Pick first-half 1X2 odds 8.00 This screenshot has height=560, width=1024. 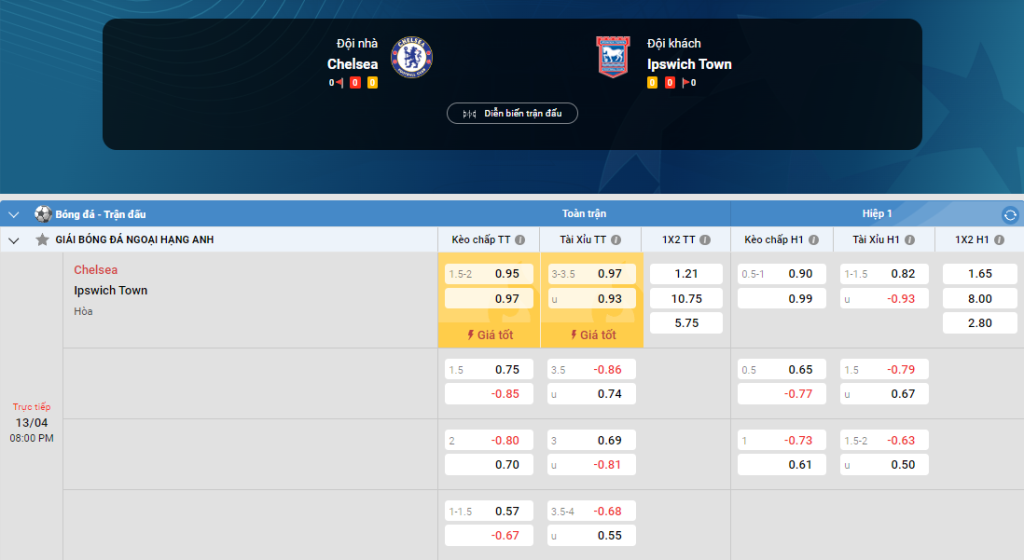click(980, 299)
